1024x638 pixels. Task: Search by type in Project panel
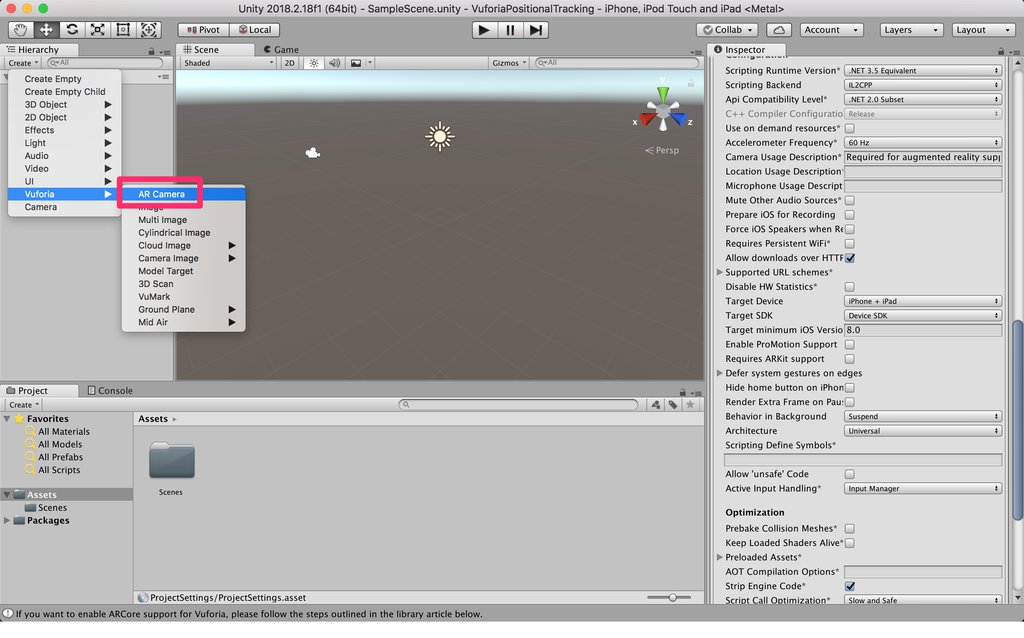[656, 405]
